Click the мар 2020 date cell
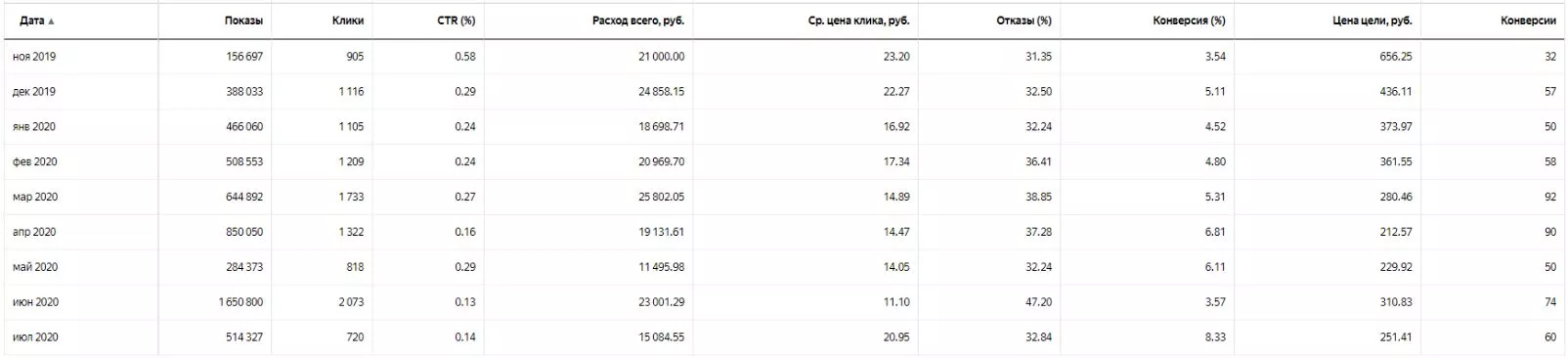1568x358 pixels. pos(35,198)
